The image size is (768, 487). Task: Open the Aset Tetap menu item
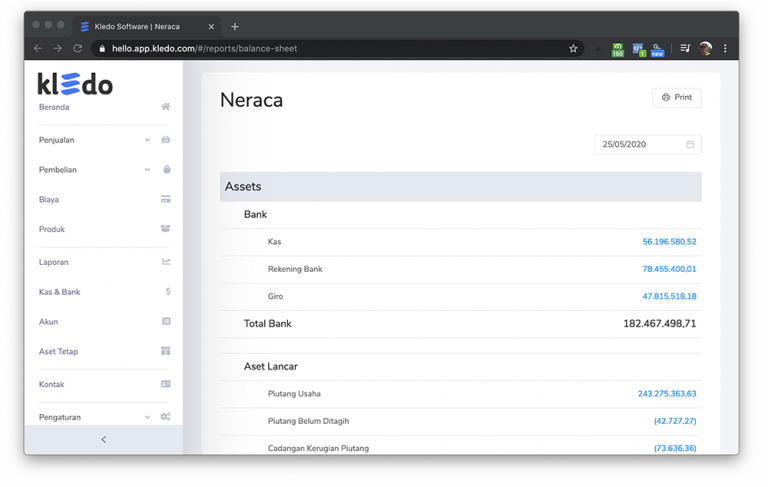click(x=58, y=351)
